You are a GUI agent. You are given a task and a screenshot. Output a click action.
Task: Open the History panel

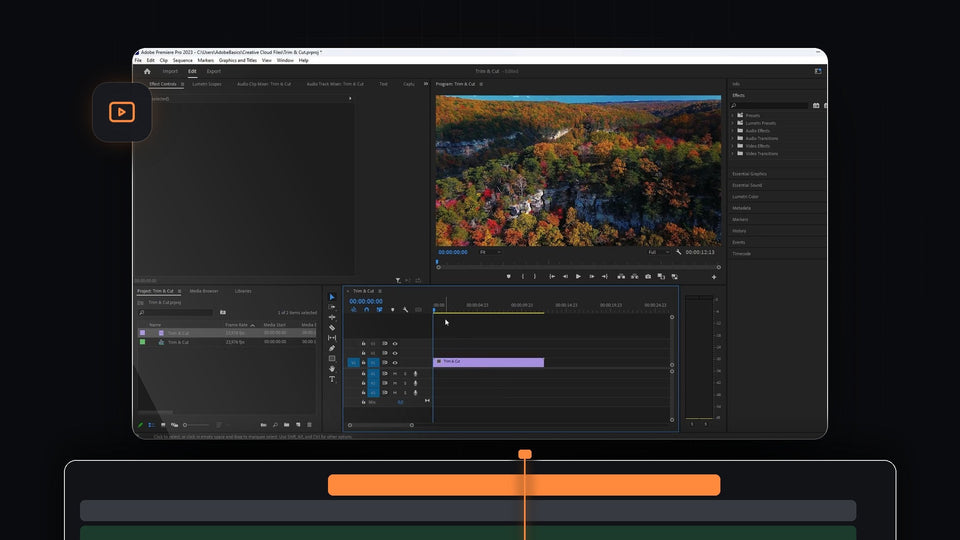click(739, 231)
